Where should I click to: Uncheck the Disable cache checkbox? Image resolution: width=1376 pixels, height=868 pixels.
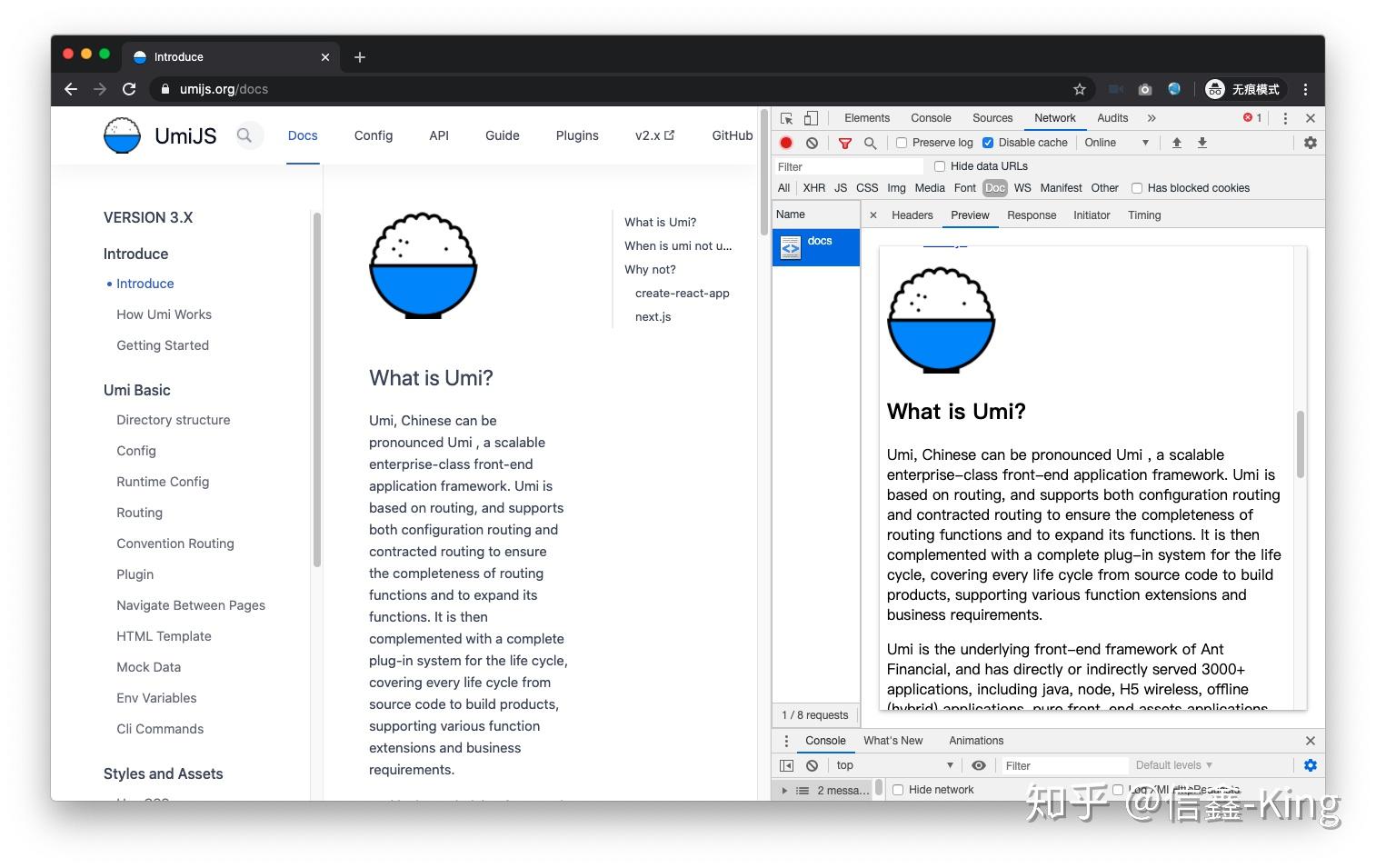[x=988, y=143]
